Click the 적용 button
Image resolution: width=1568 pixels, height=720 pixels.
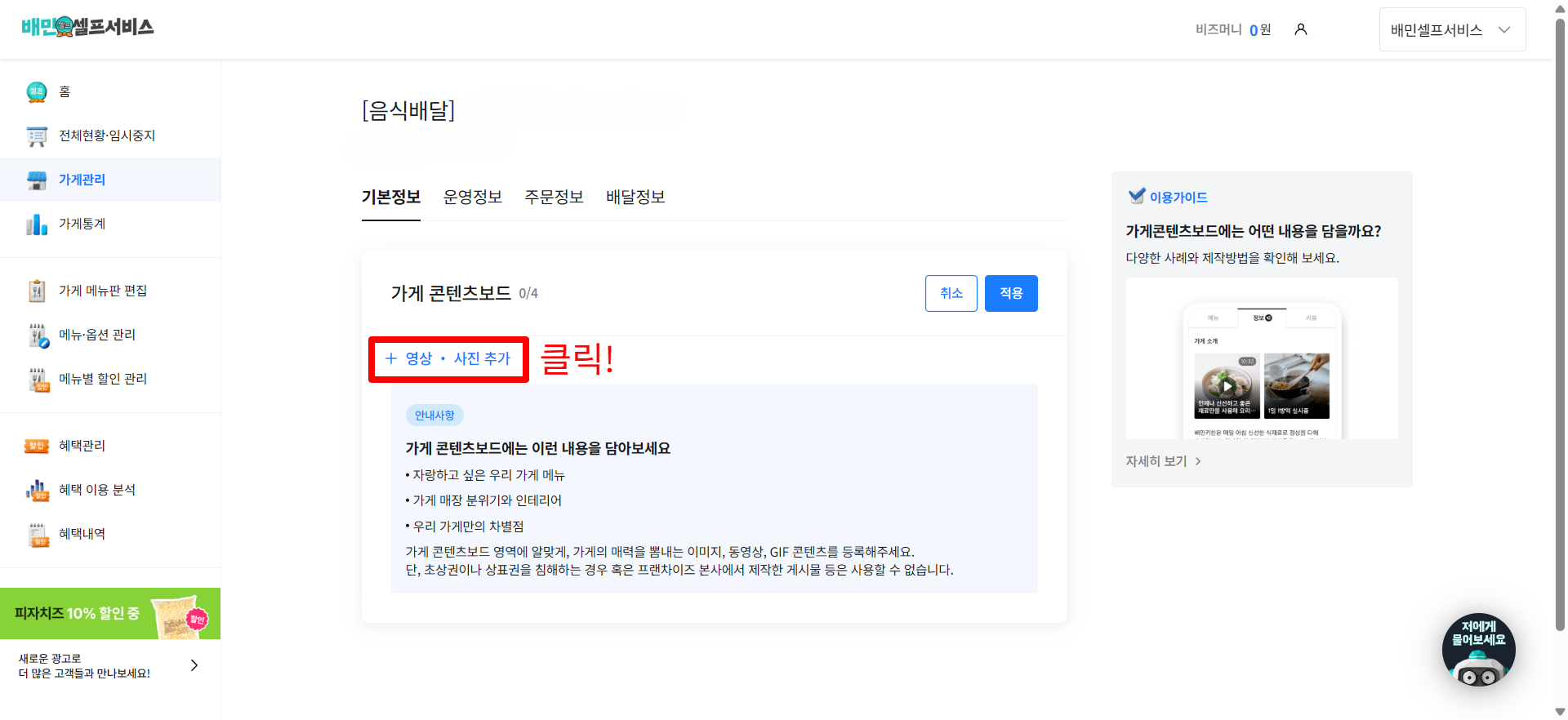point(1011,293)
